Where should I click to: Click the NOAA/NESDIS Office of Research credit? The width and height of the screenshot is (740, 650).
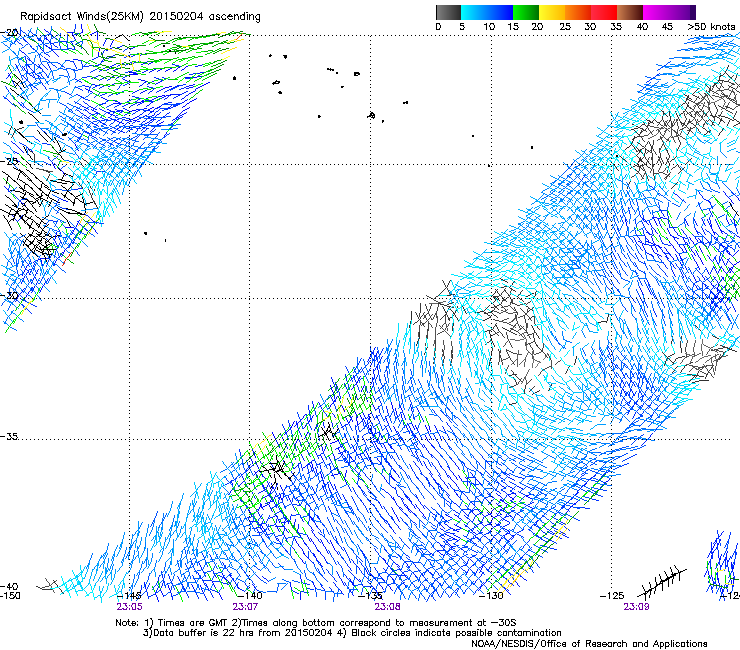pos(589,644)
